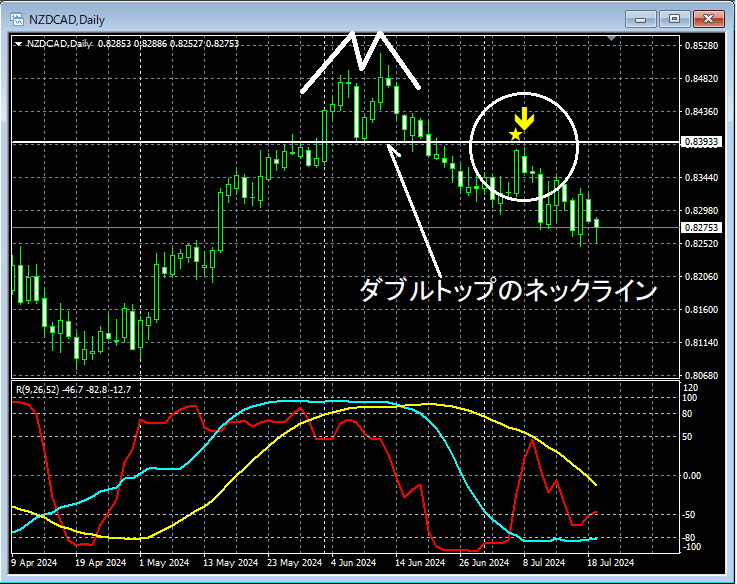Click price scale value 0.81140

(702, 343)
